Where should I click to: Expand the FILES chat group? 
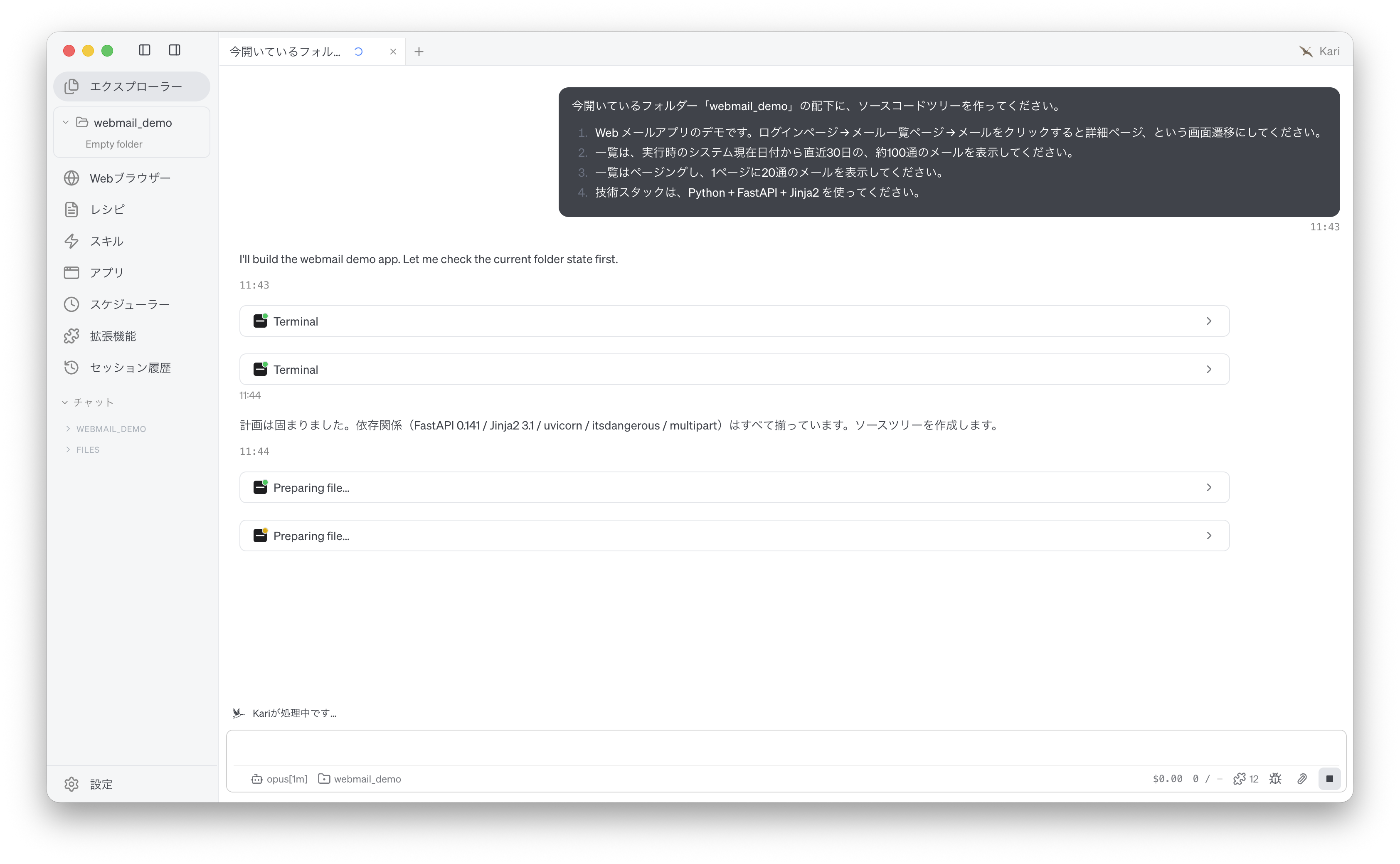click(x=83, y=450)
